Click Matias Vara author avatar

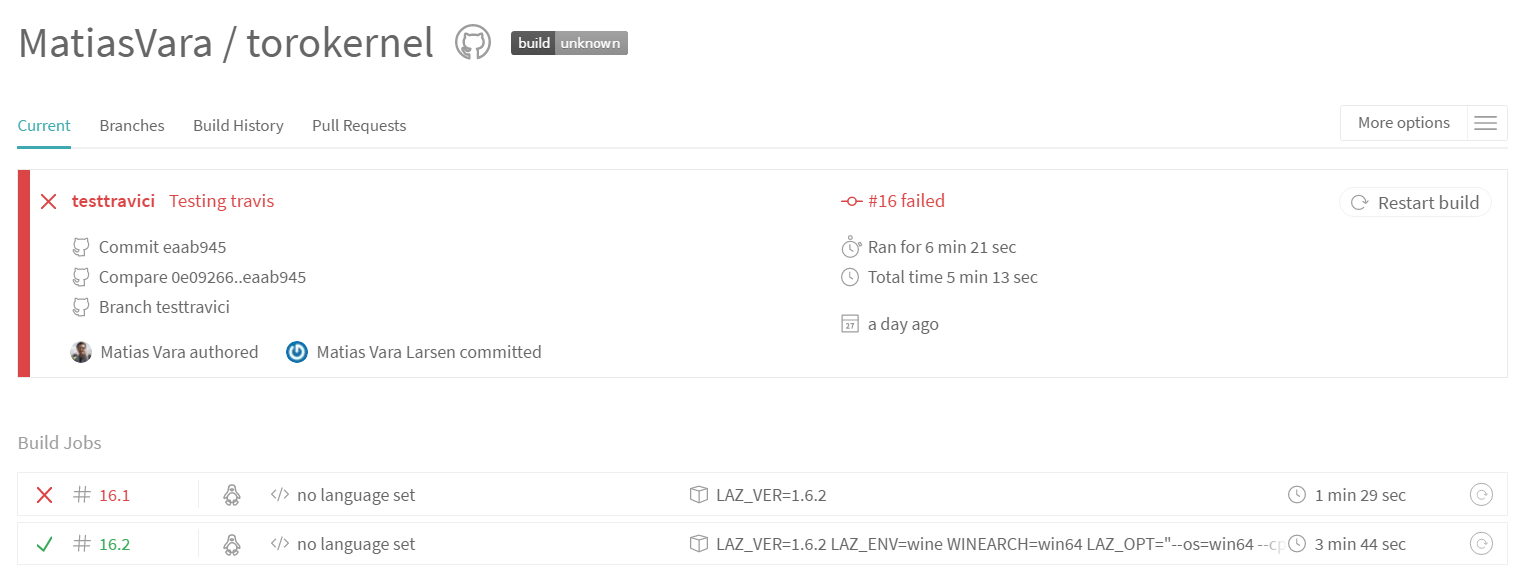click(81, 352)
